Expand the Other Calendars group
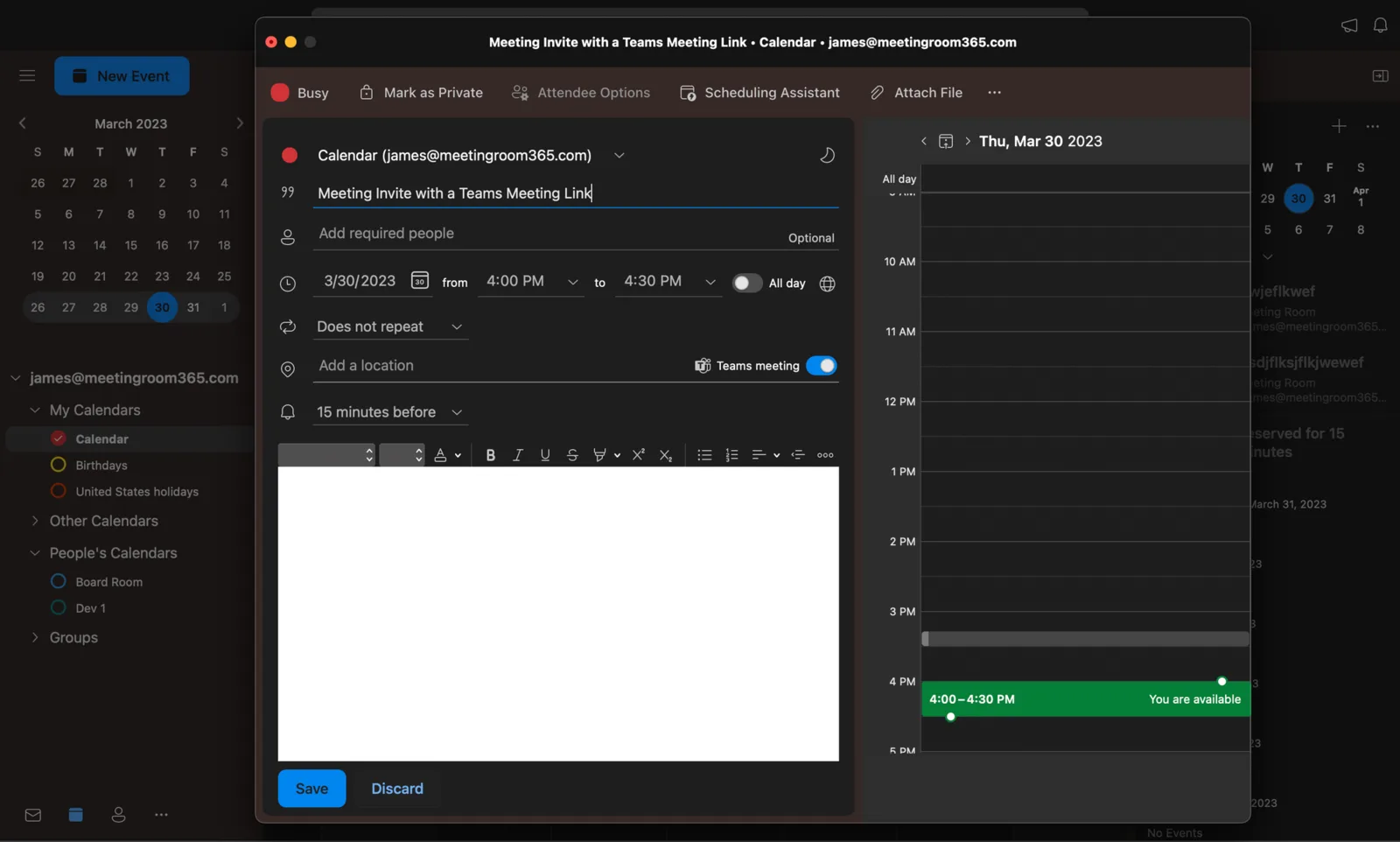The image size is (1400, 842). (35, 521)
